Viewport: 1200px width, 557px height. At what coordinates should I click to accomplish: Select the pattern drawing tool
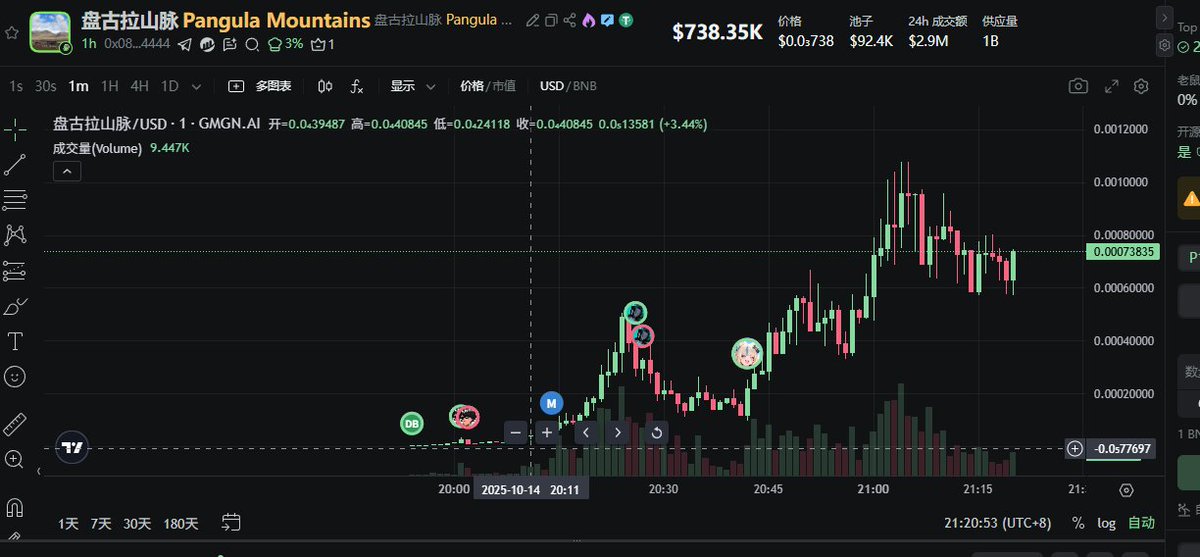point(15,235)
